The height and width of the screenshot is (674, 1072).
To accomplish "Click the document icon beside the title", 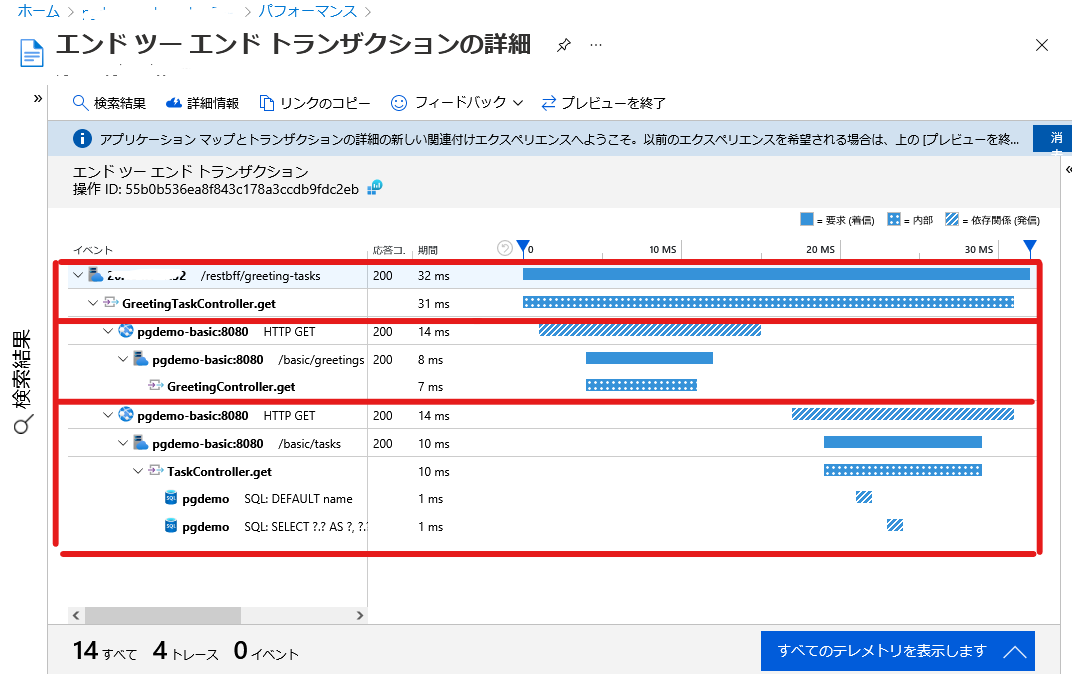I will coord(32,53).
